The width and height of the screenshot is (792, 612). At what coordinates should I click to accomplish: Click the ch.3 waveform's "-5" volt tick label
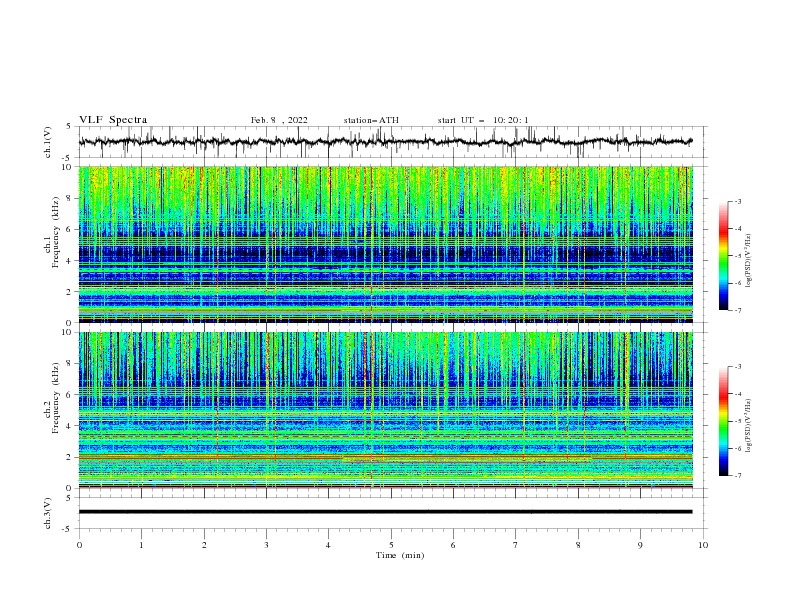pos(67,529)
